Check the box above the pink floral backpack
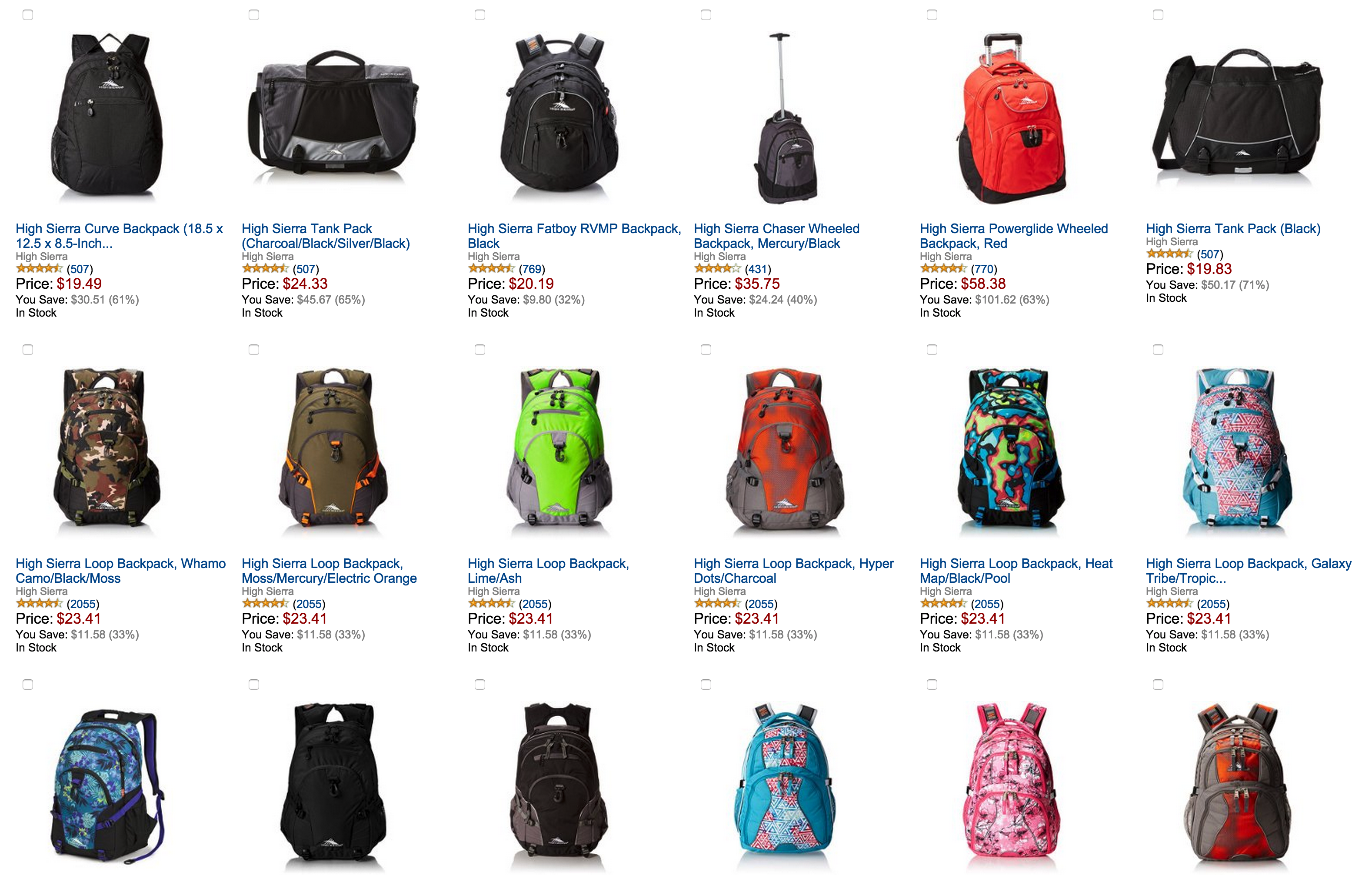The height and width of the screenshot is (882, 1372). (931, 685)
